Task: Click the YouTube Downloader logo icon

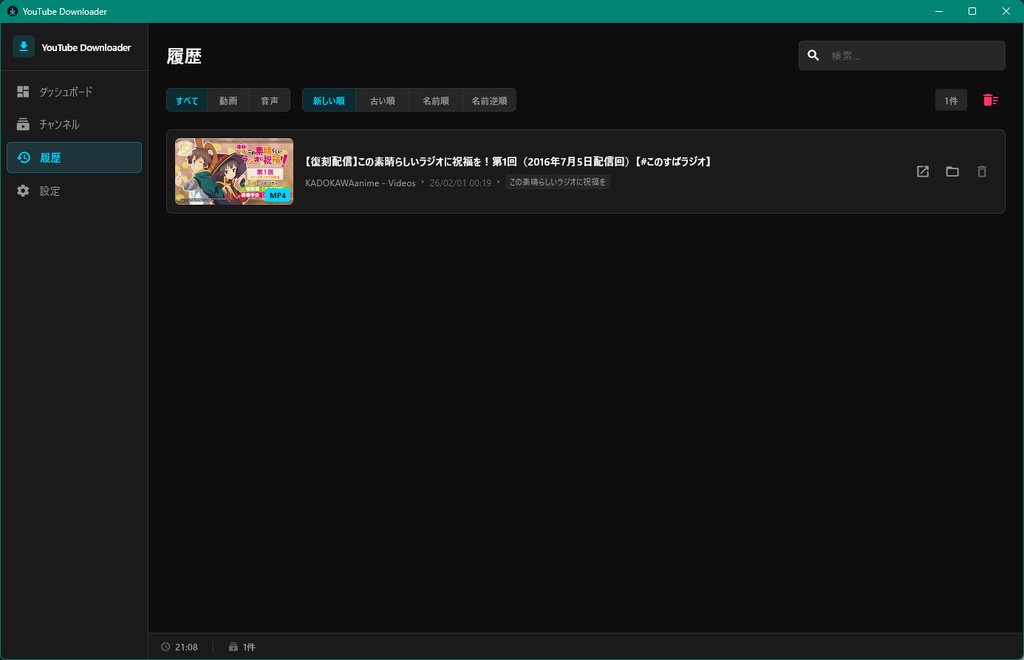Action: pyautogui.click(x=22, y=46)
